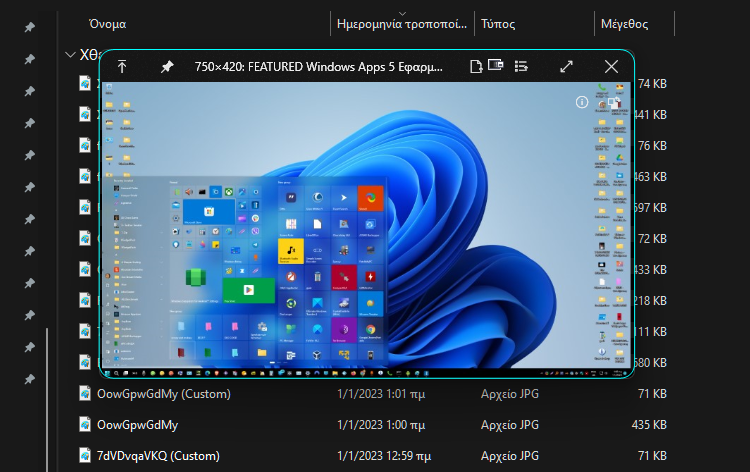Click the file icon in the 72 KB row
Image resolution: width=750 pixels, height=472 pixels.
coord(85,238)
